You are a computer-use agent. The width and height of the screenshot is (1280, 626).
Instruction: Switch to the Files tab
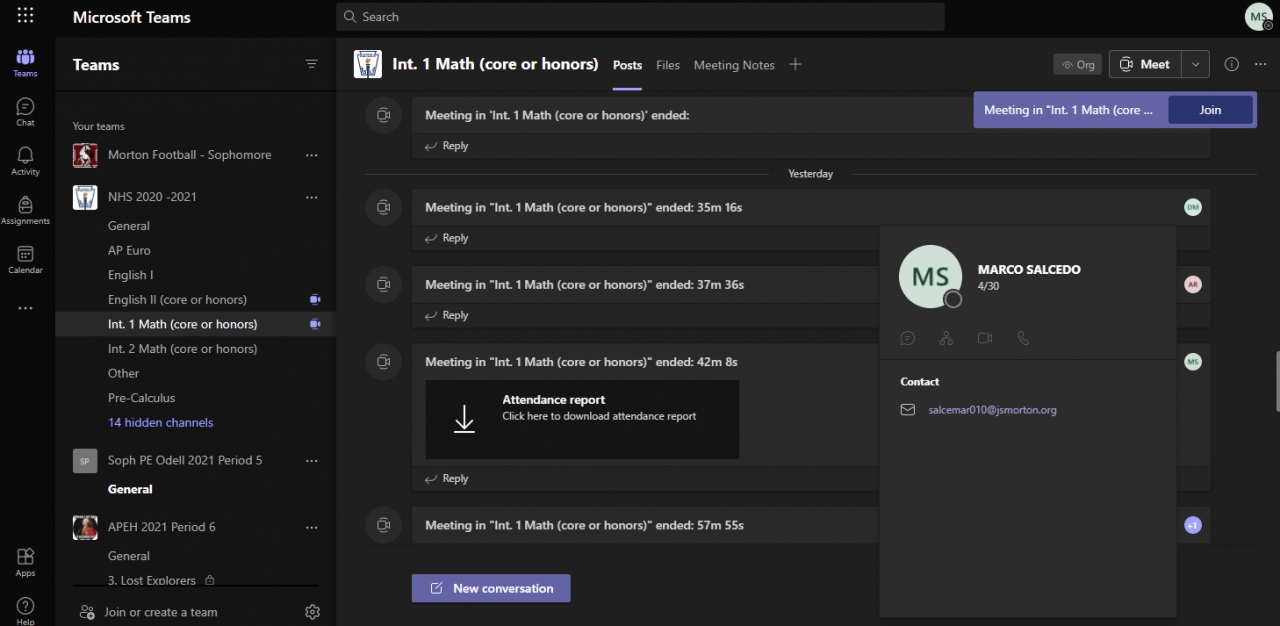coord(668,65)
